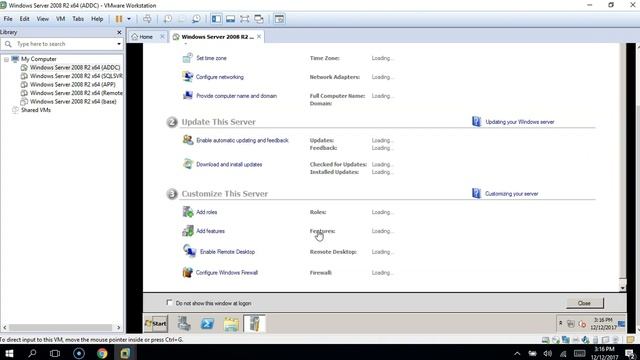Close the Library panel
The image size is (640, 360).
click(119, 32)
